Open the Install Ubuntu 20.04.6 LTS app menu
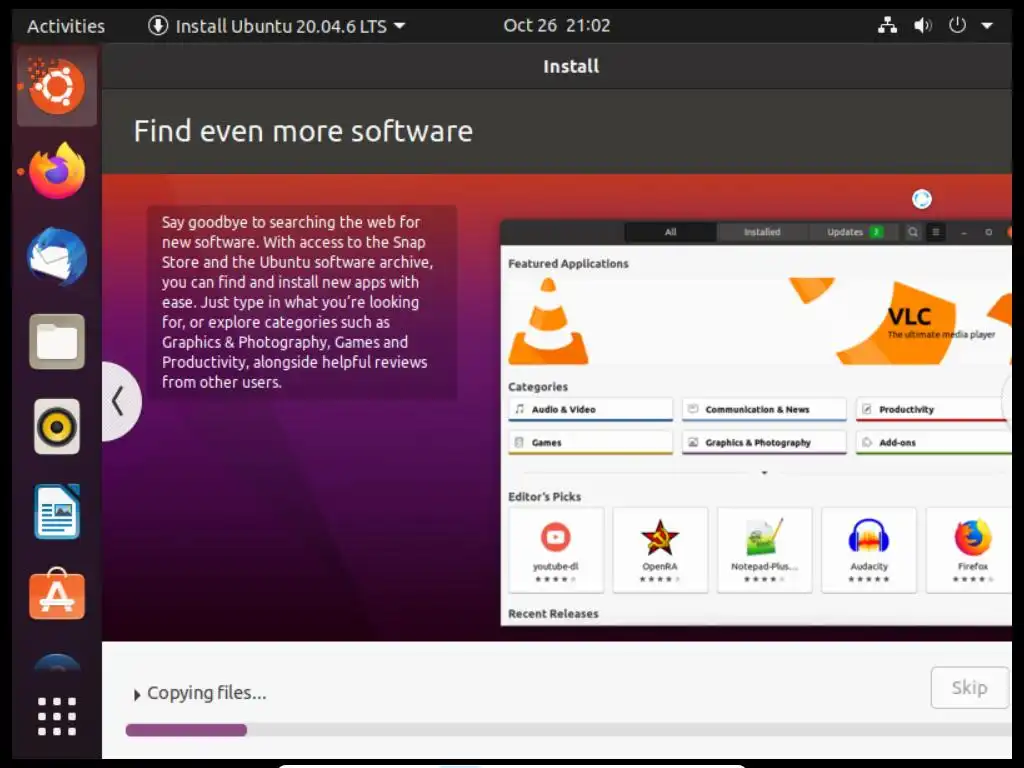The image size is (1024, 768). [277, 26]
